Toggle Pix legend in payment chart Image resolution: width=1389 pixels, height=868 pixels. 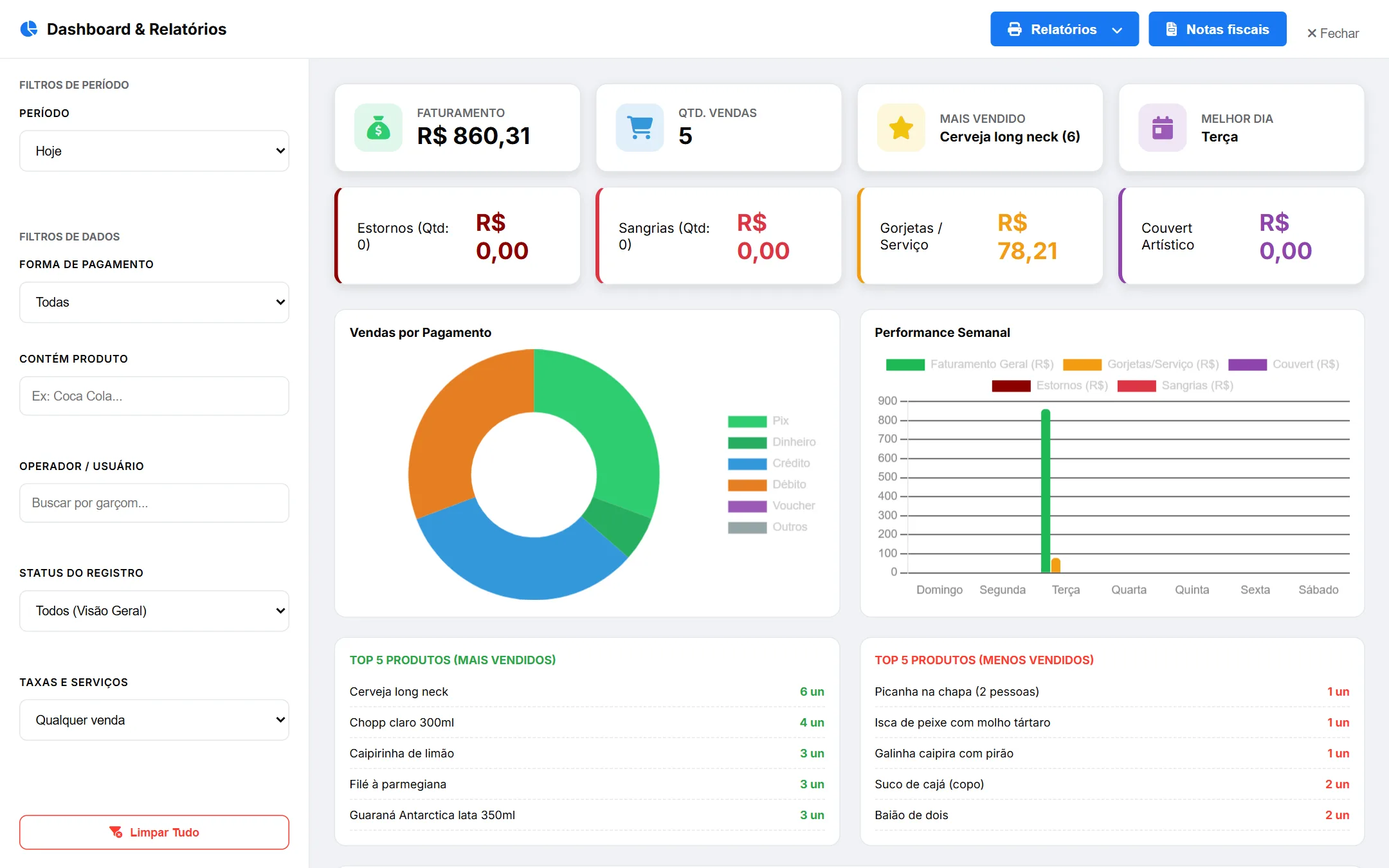tap(758, 421)
